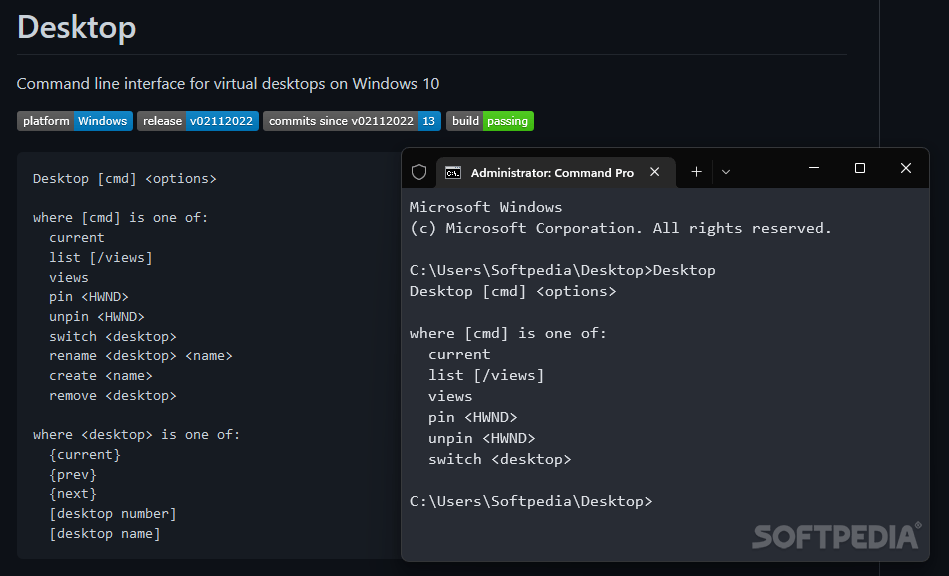The width and height of the screenshot is (949, 576).
Task: Click 'switch <desktop>' in the terminal output
Action: tap(499, 459)
